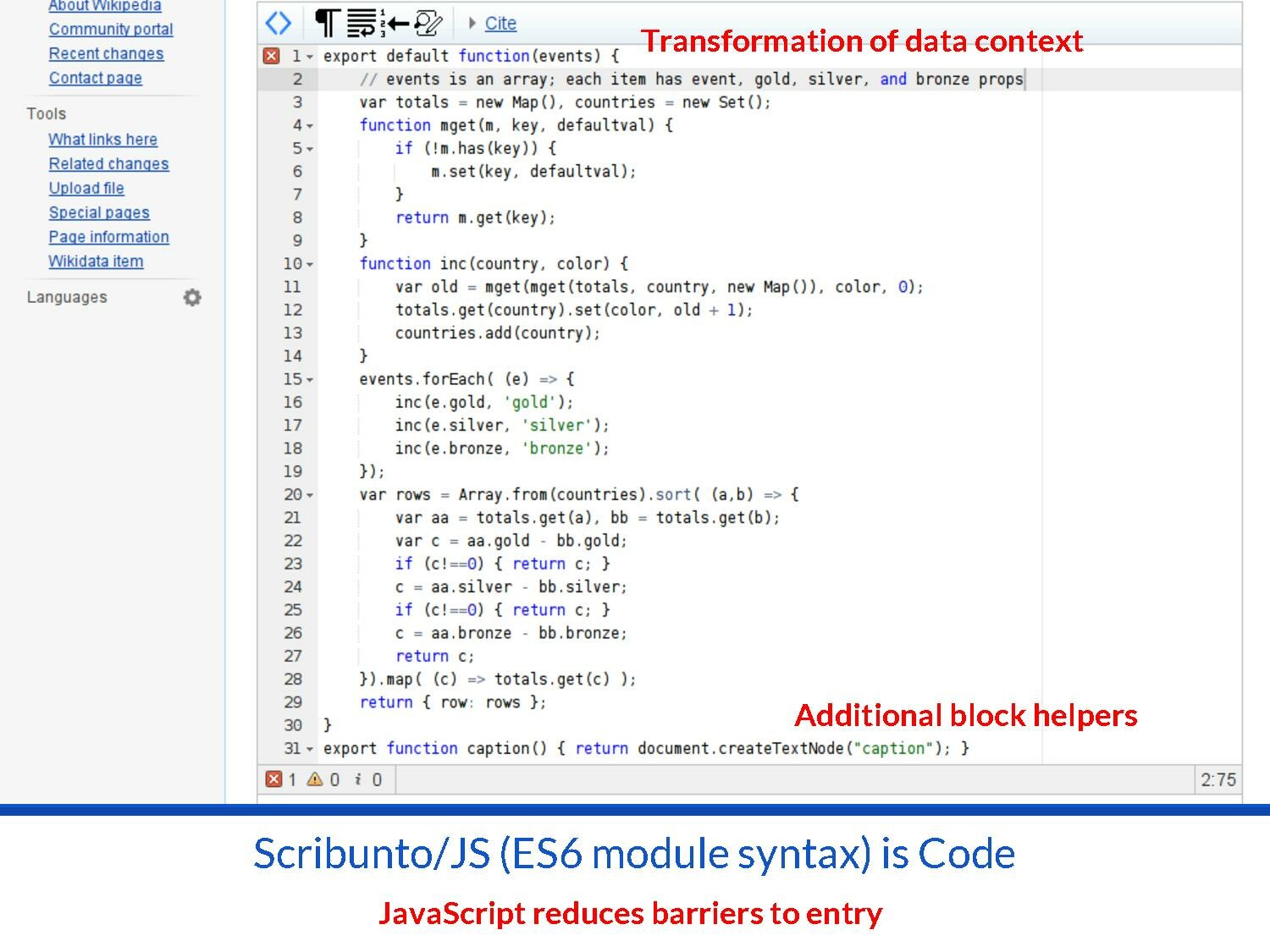Screen dimensions: 1270x952
Task: Click the 'return { row: rows };' line
Action: click(453, 702)
